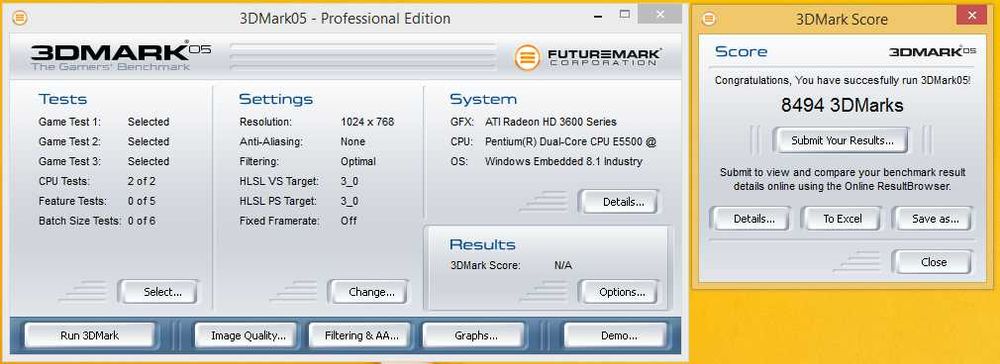The width and height of the screenshot is (1000, 364).
Task: Export score To Excel
Action: pos(841,219)
